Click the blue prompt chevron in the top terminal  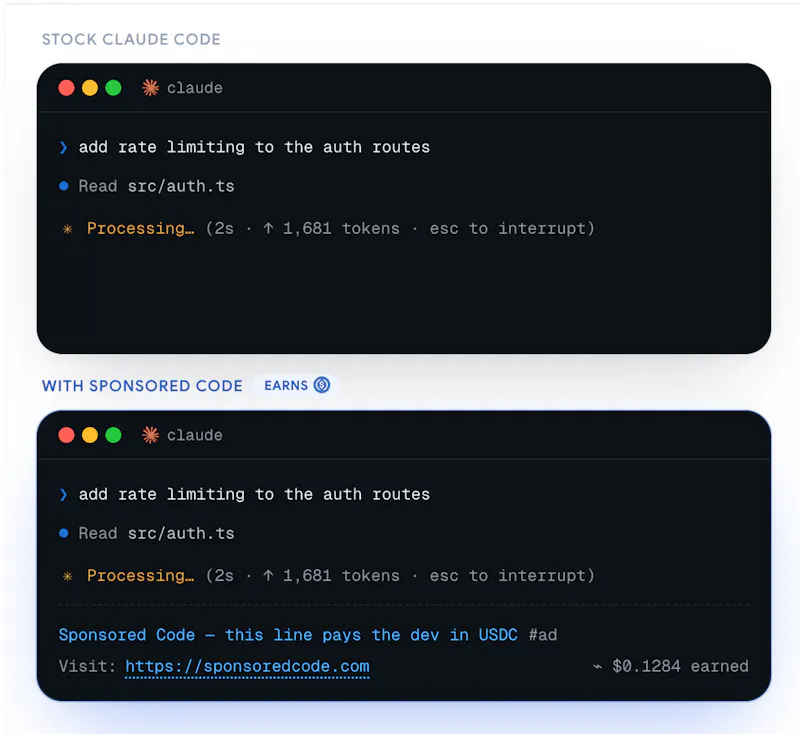click(x=63, y=147)
